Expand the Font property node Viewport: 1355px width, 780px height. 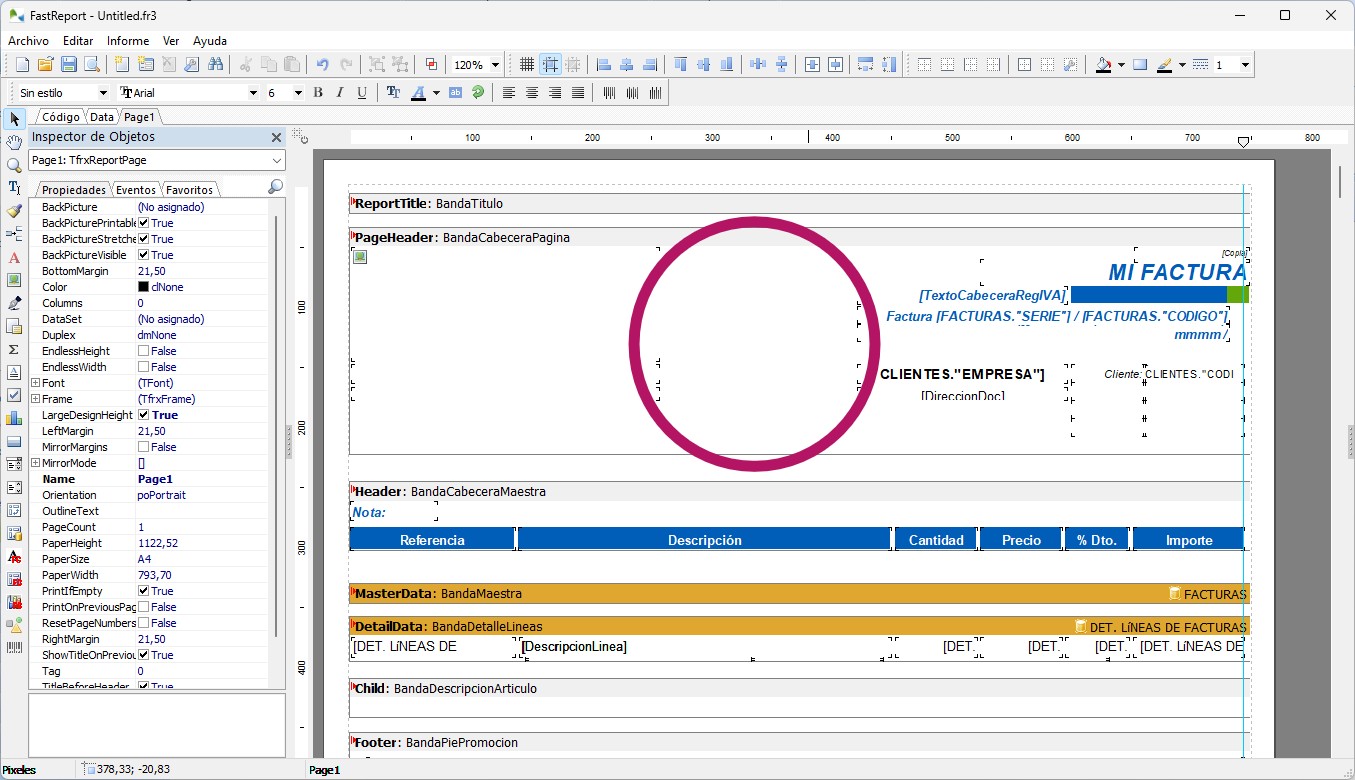[36, 383]
